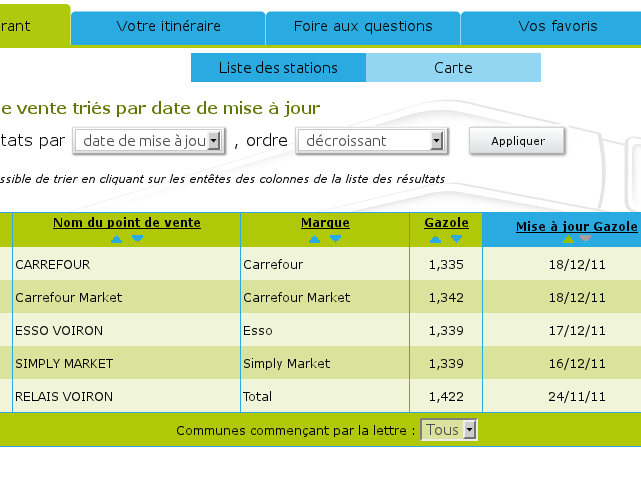641x480 pixels.
Task: Open the 'date de mise à jour' sort dropdown
Action: (x=150, y=141)
